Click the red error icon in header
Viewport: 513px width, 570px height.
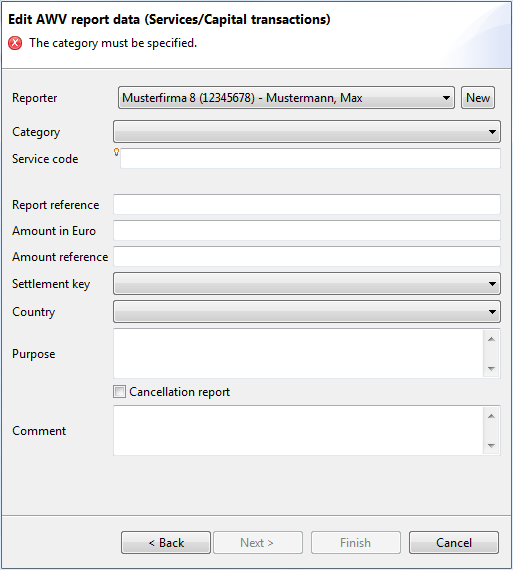click(x=15, y=43)
